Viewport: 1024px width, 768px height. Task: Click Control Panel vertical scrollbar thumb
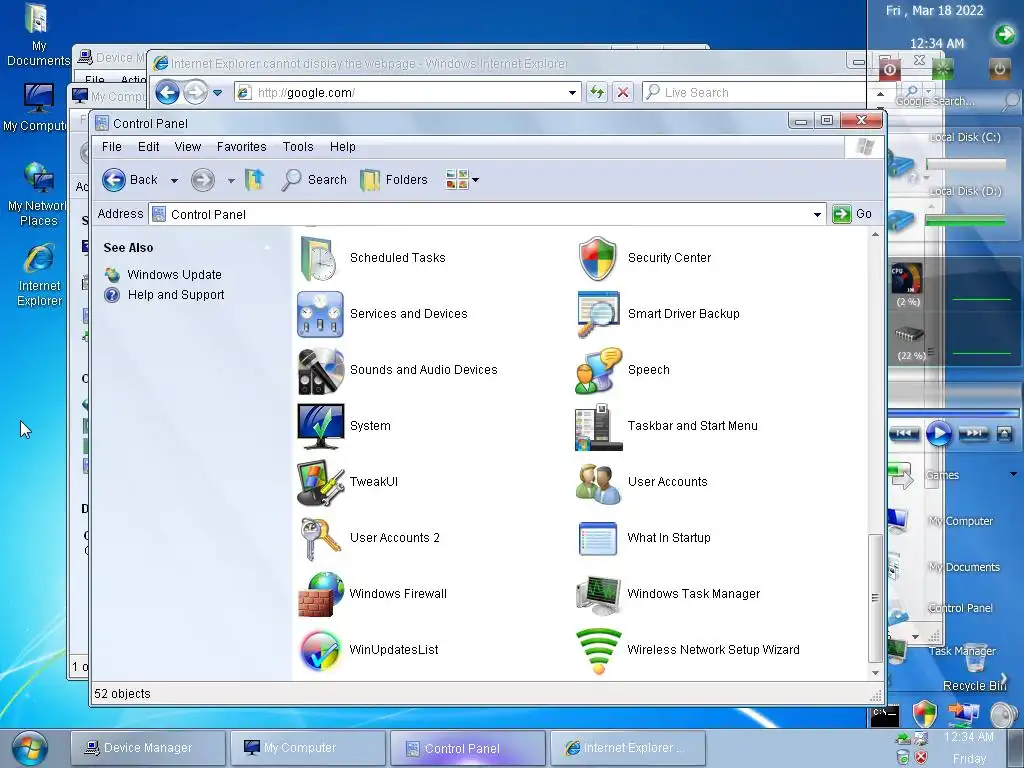[875, 598]
